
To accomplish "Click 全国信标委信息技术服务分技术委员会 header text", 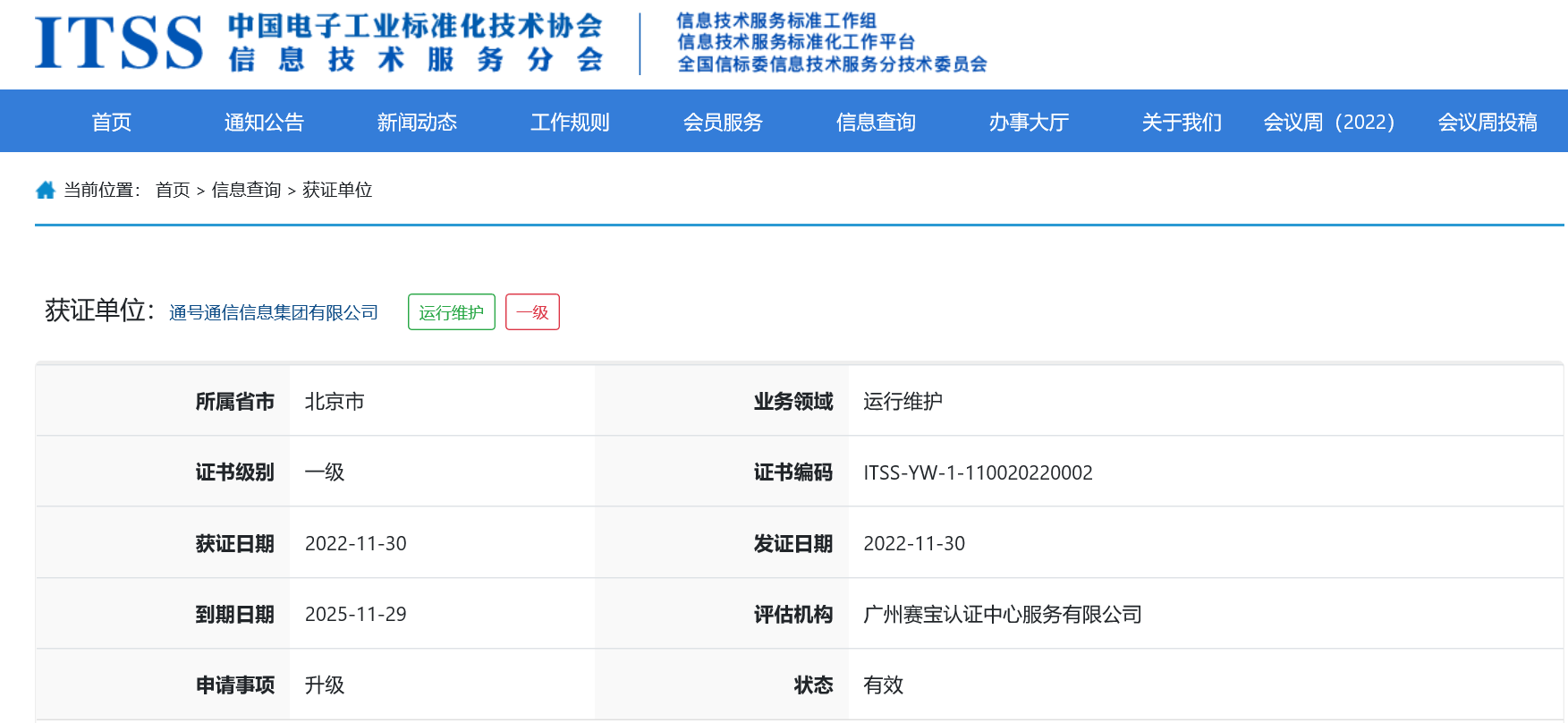I will coord(832,64).
